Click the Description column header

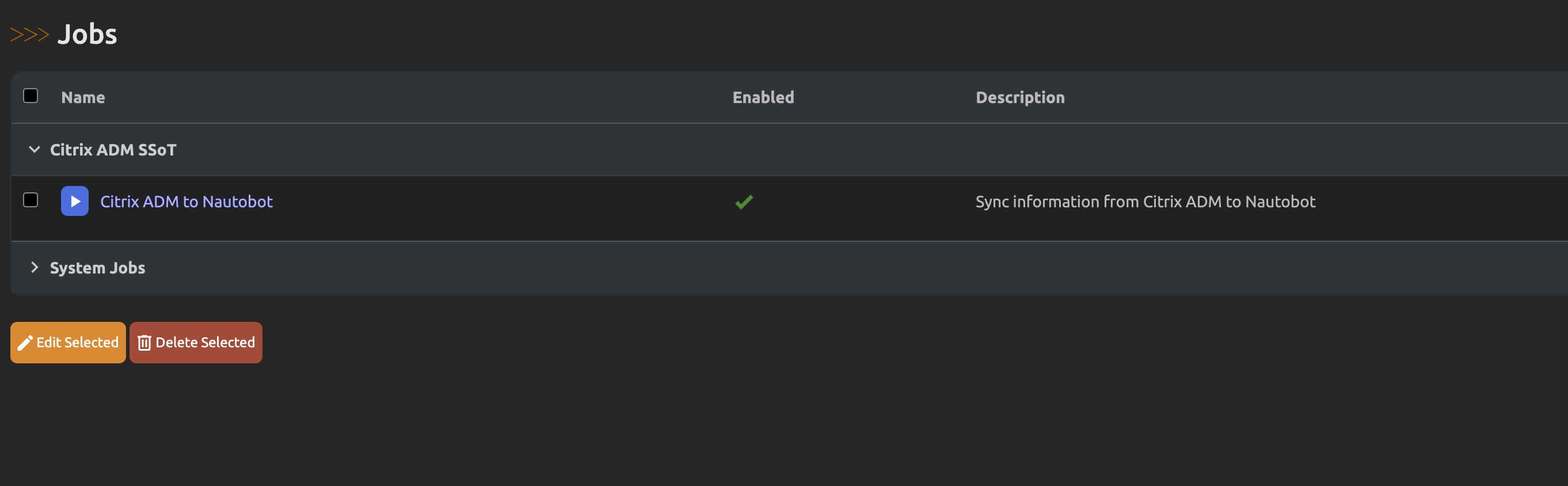[x=1019, y=97]
